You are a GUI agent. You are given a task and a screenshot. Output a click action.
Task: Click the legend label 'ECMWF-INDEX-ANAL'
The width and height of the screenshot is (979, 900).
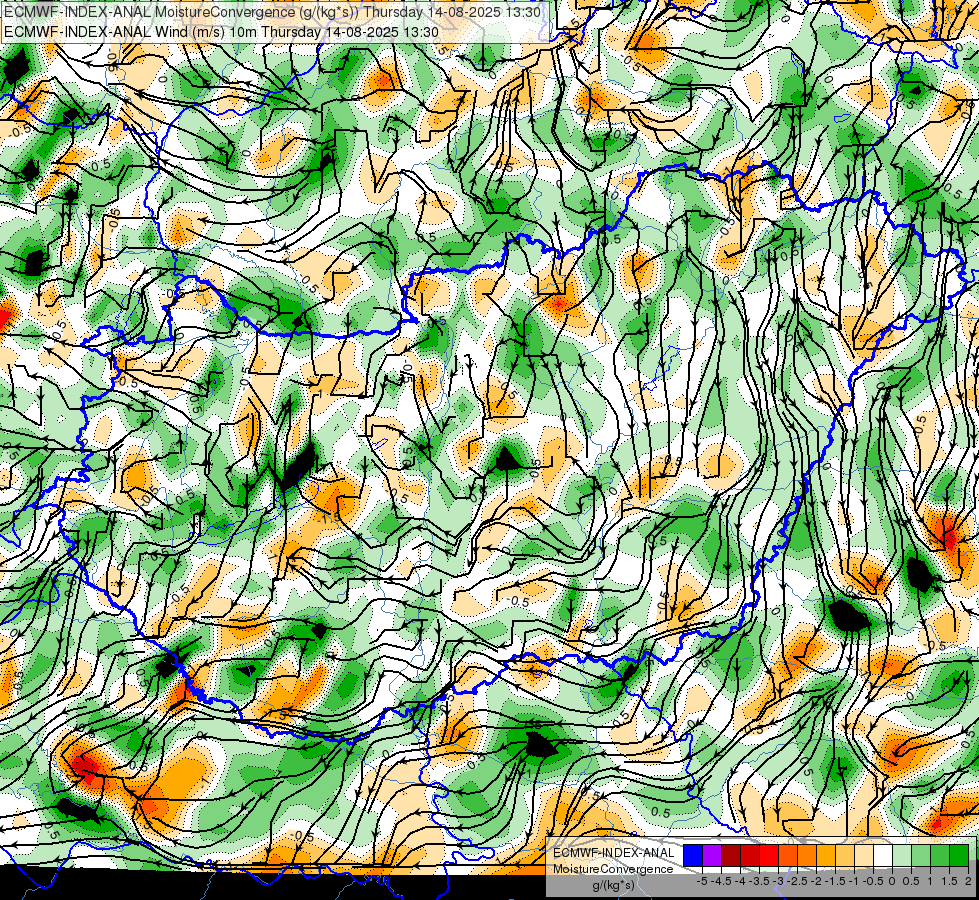point(614,853)
